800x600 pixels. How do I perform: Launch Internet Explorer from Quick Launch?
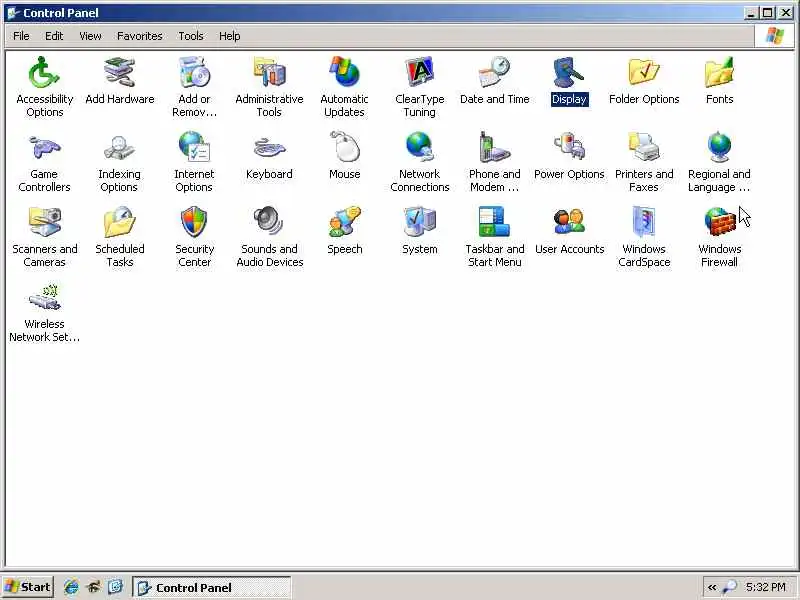tap(71, 587)
